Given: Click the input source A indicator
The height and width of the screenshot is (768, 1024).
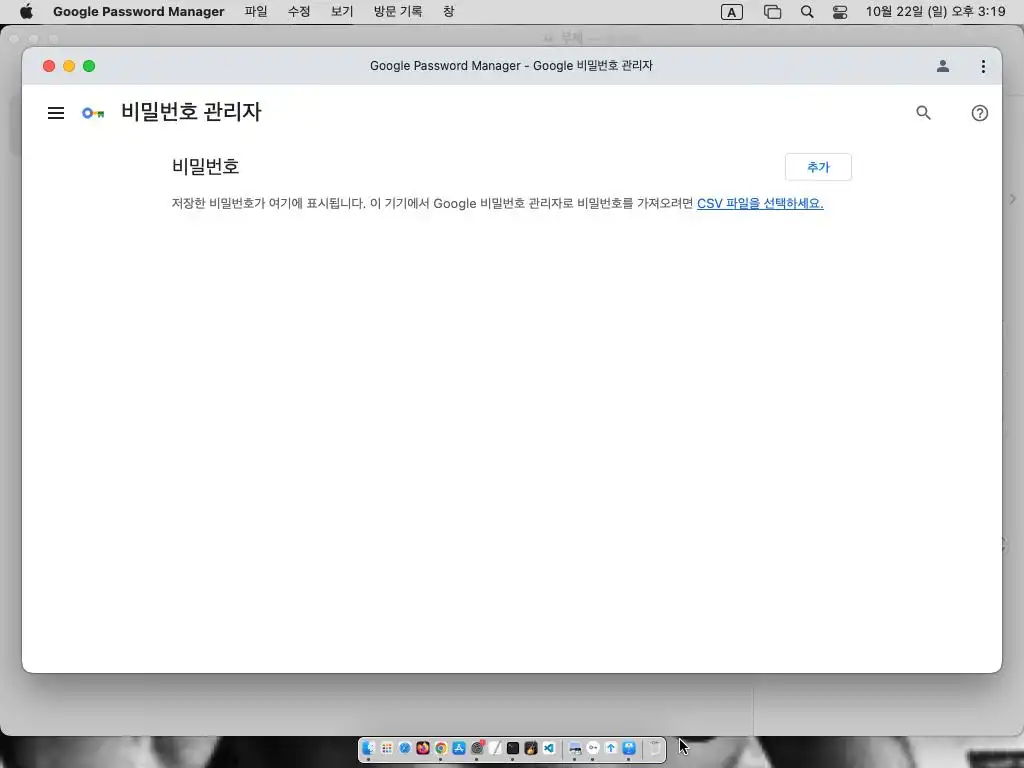Looking at the screenshot, I should coord(731,12).
